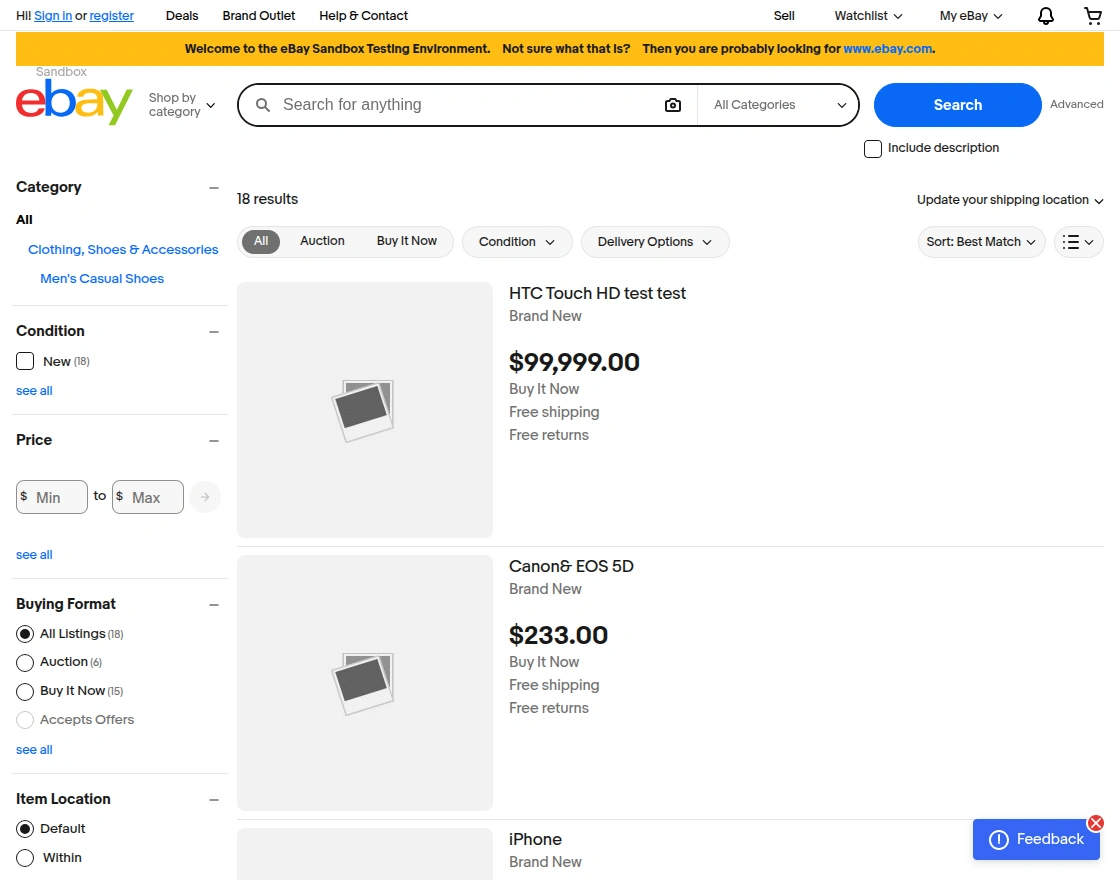Collapse the Condition filter section
Viewport: 1120px width, 880px height.
(214, 331)
